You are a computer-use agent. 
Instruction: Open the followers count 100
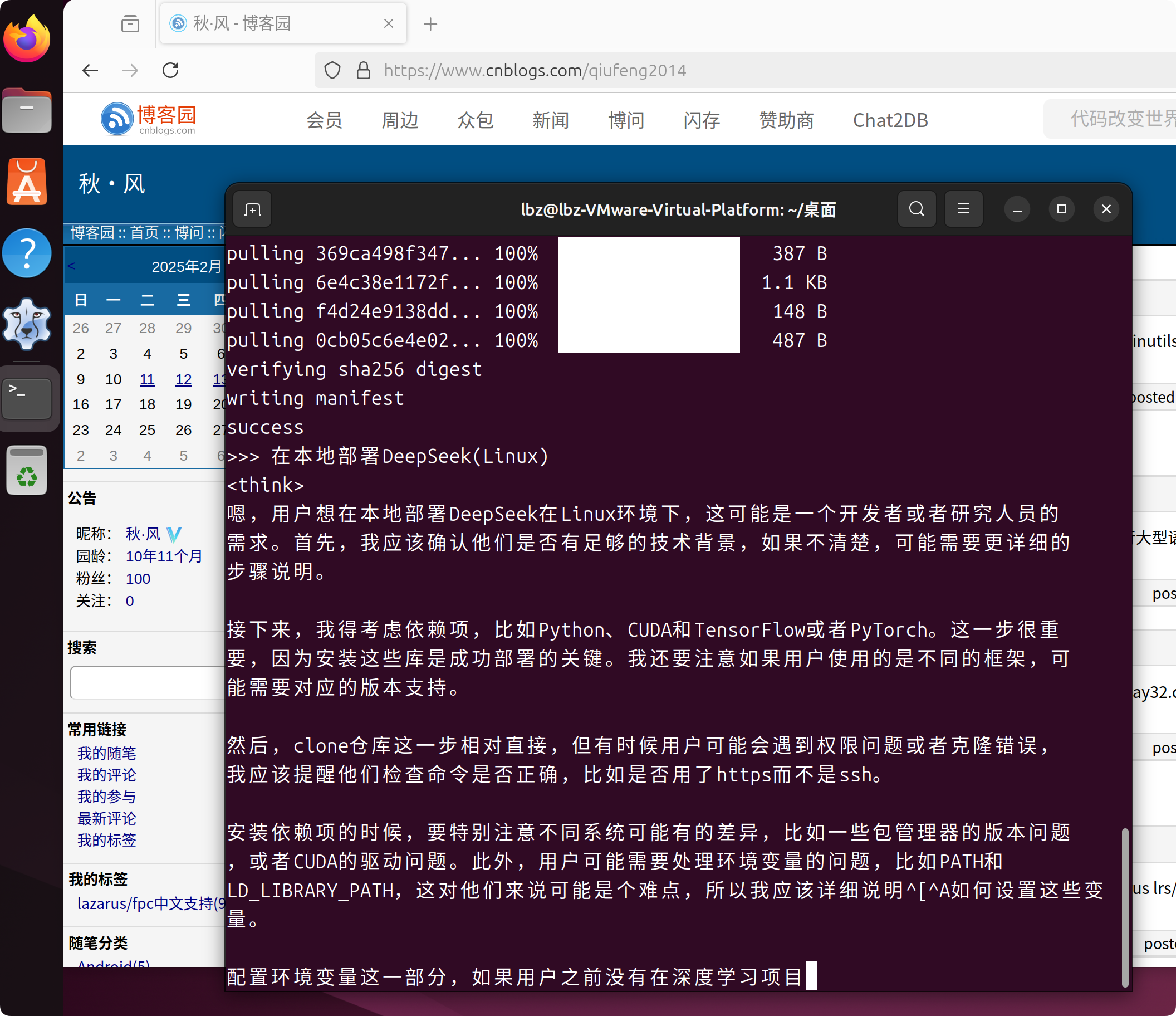(x=138, y=579)
